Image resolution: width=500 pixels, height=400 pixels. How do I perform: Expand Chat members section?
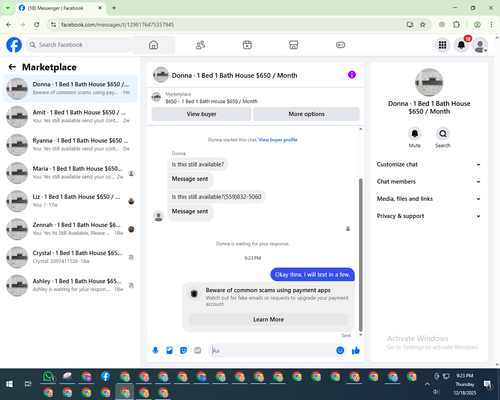click(429, 182)
